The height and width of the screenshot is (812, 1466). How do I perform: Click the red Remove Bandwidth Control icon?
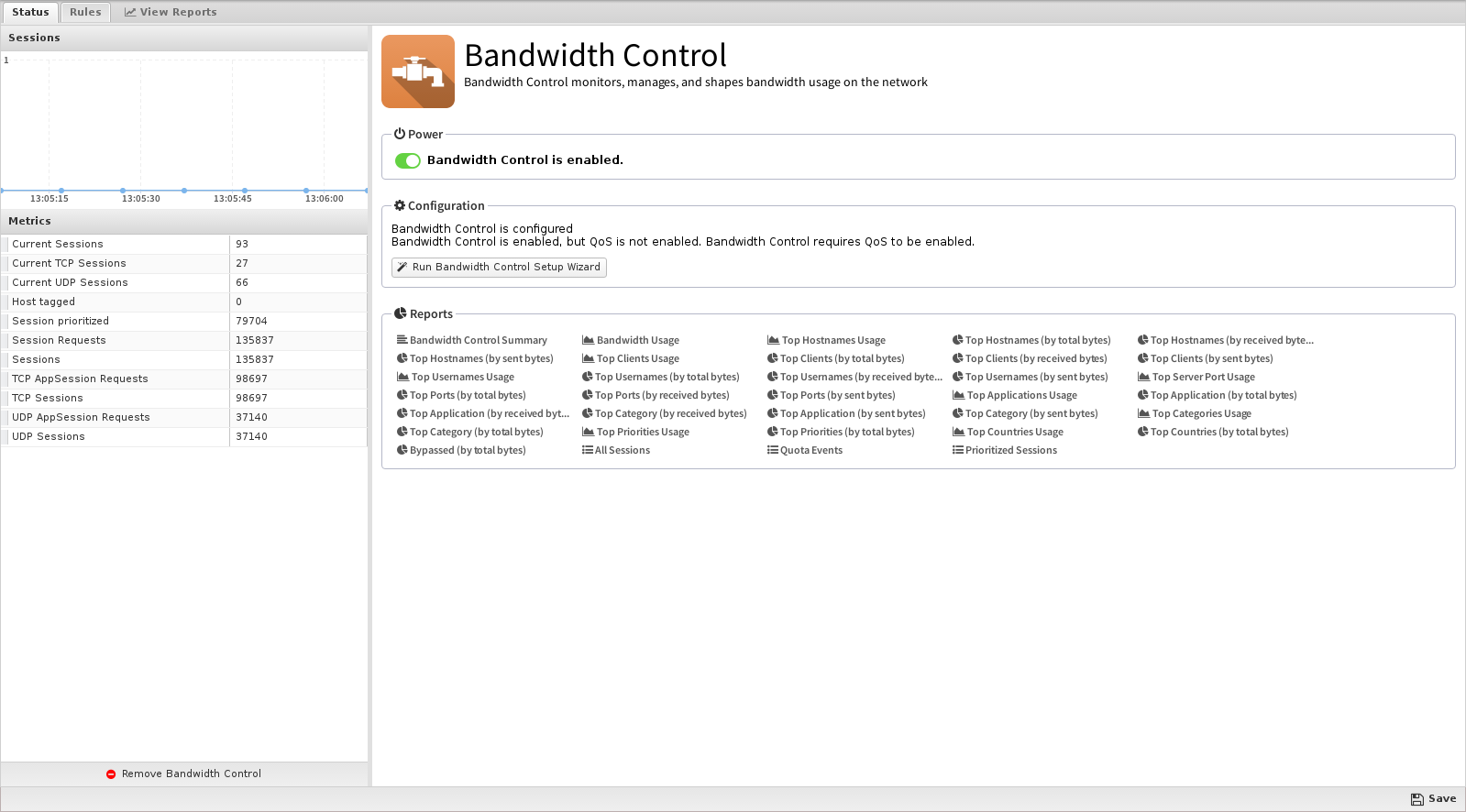(x=111, y=774)
